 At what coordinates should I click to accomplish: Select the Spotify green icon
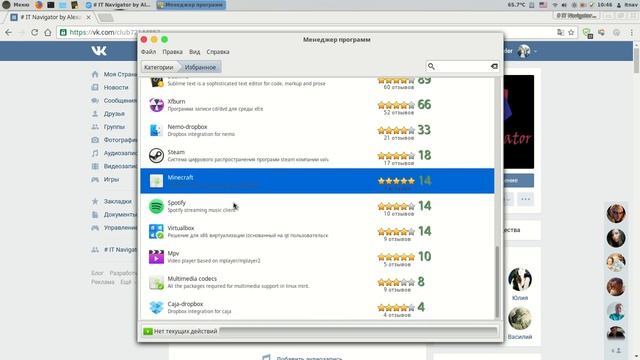tap(156, 206)
